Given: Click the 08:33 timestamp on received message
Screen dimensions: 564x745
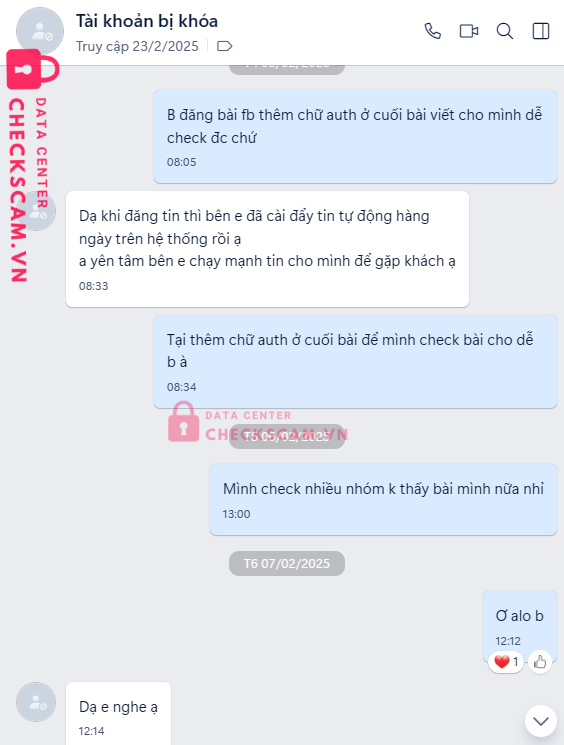Looking at the screenshot, I should point(94,286).
